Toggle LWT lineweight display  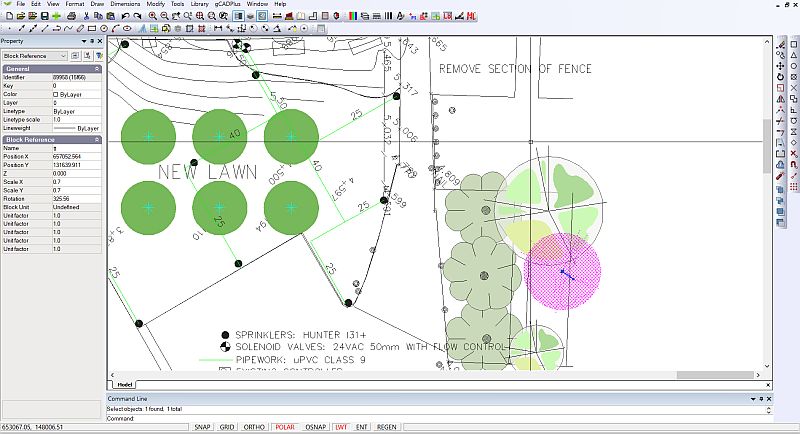click(341, 427)
